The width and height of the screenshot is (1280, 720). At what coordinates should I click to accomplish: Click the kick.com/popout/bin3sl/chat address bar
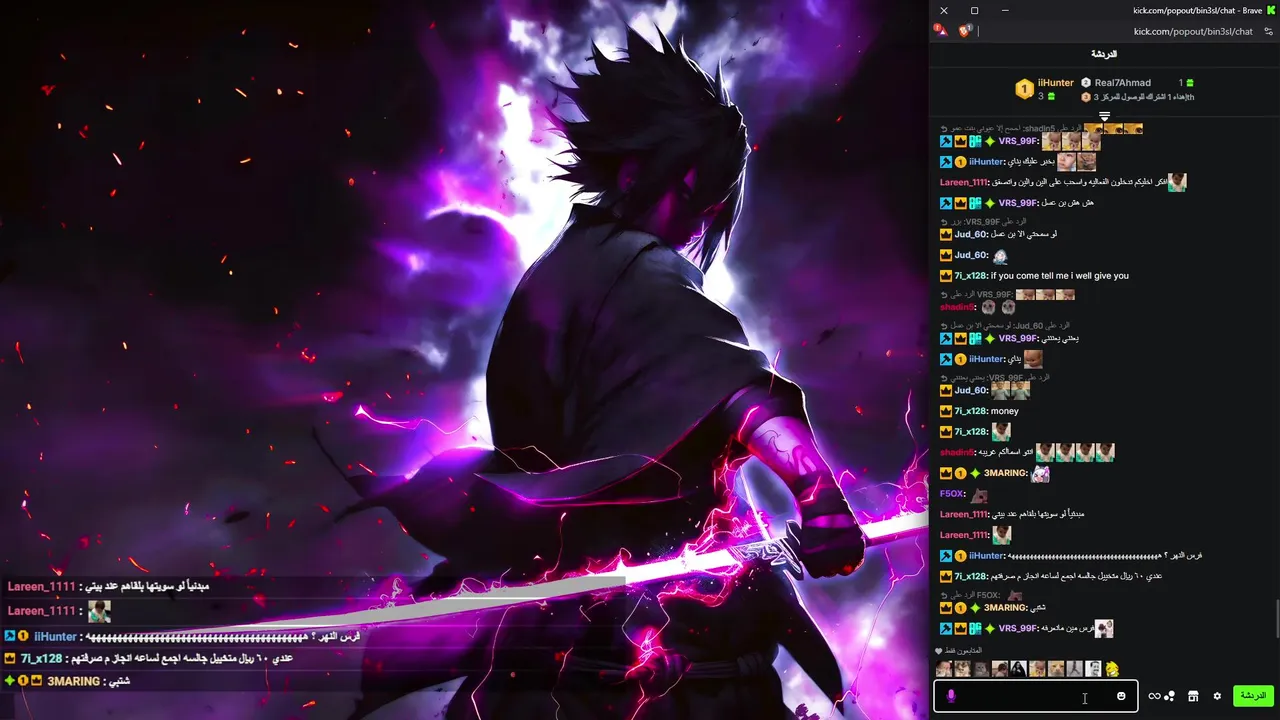tap(1193, 31)
